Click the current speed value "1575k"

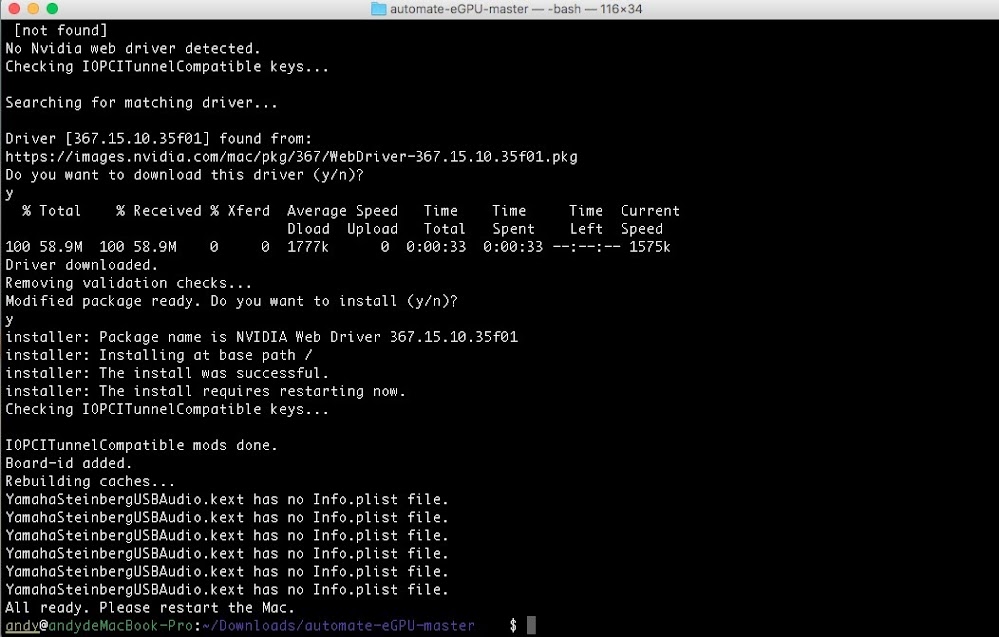point(650,247)
